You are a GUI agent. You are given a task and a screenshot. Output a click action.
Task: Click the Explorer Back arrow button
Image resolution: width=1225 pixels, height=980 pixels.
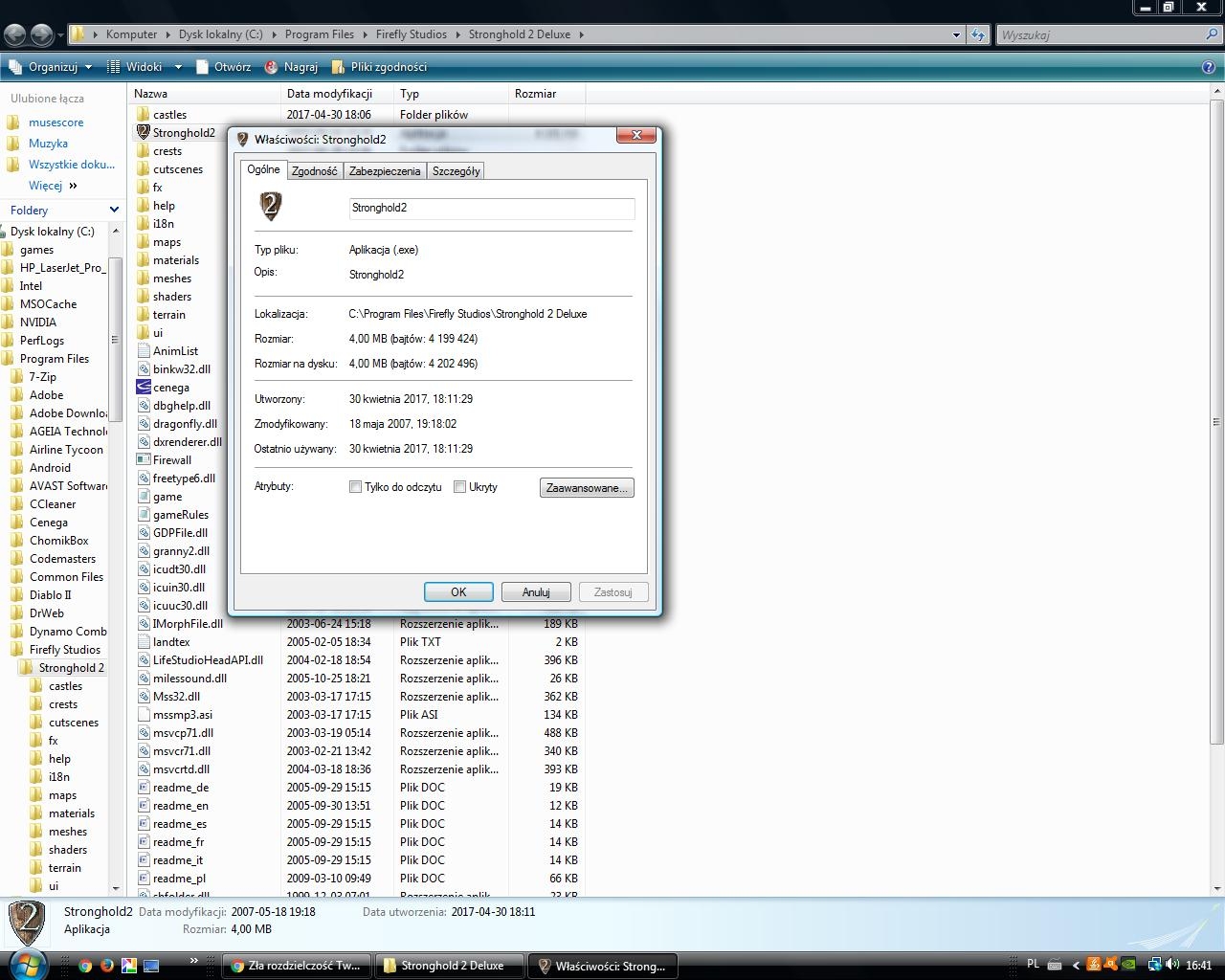click(14, 34)
